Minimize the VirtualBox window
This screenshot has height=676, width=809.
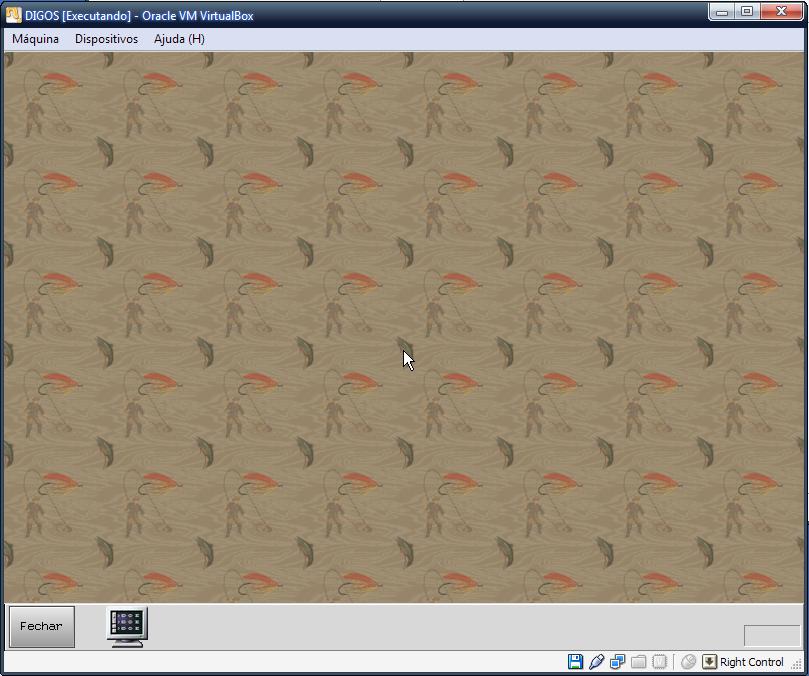pyautogui.click(x=722, y=11)
